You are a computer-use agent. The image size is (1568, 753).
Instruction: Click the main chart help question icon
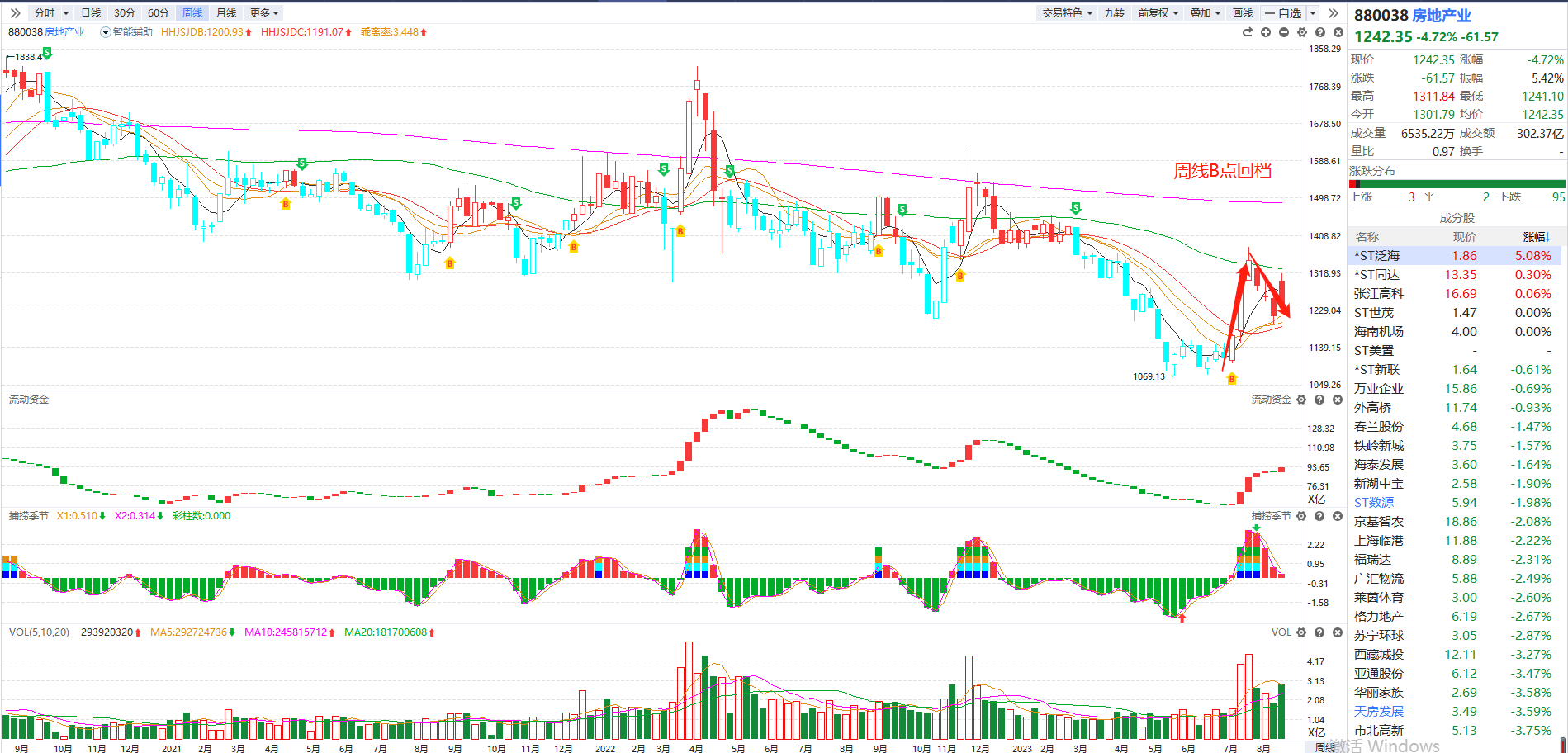click(x=1319, y=32)
